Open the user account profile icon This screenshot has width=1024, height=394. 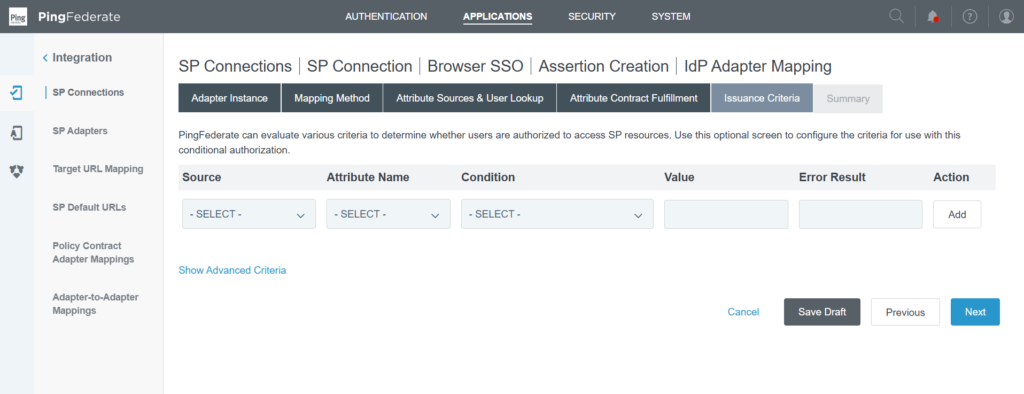[1006, 17]
